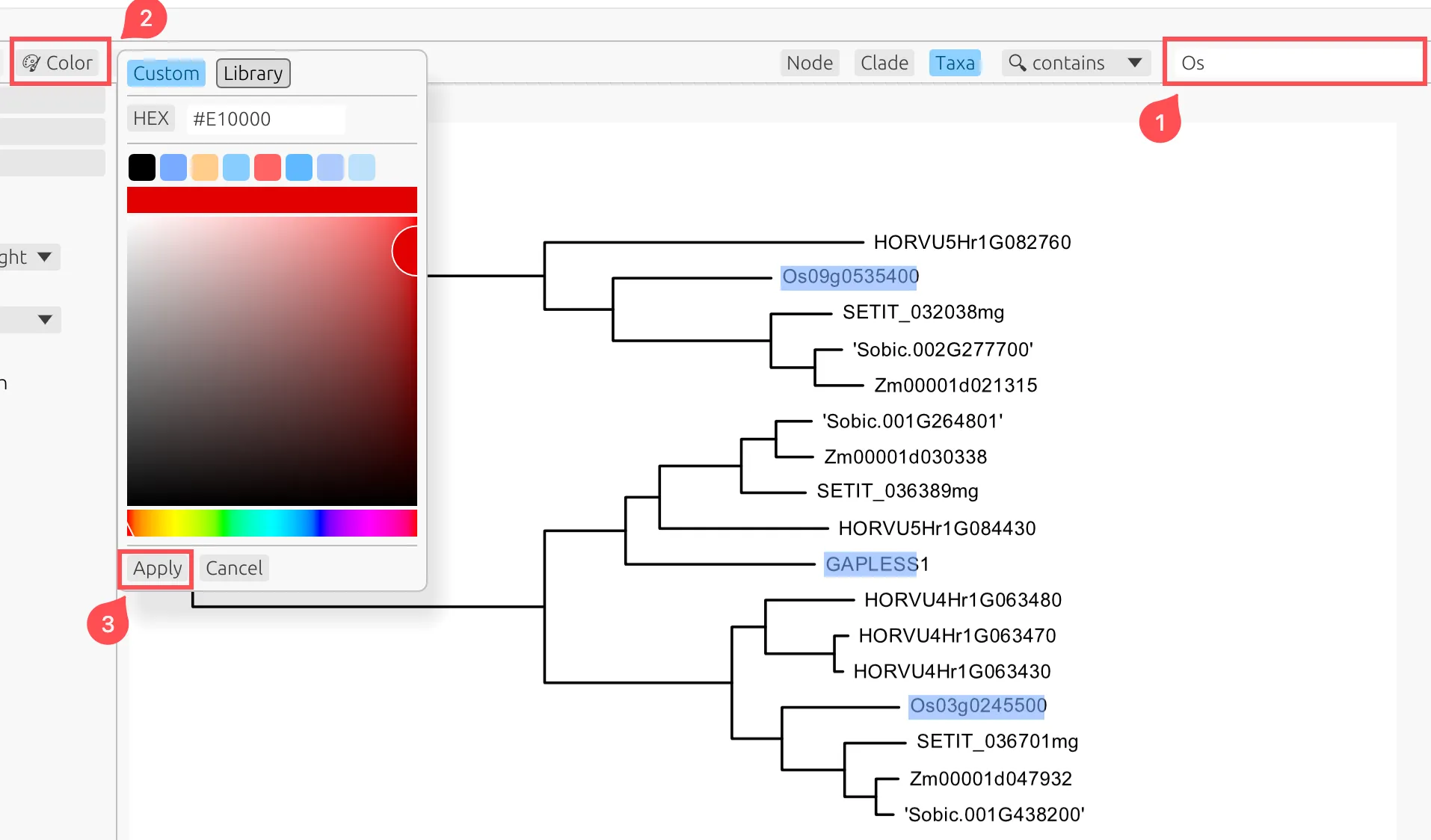Image resolution: width=1431 pixels, height=840 pixels.
Task: Pick the black color swatch
Action: (142, 167)
